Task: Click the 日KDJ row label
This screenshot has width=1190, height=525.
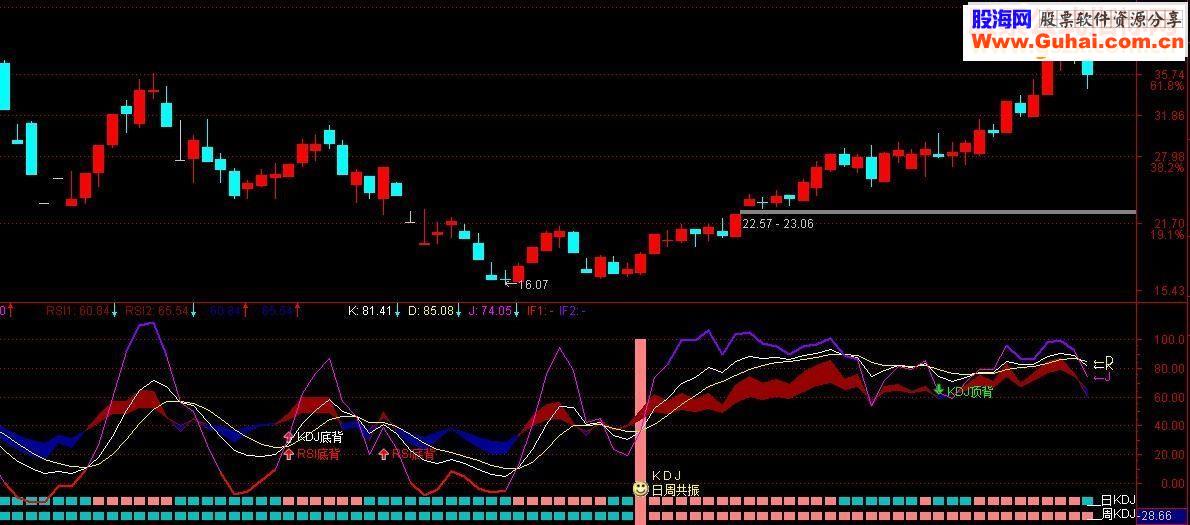Action: click(x=1118, y=500)
